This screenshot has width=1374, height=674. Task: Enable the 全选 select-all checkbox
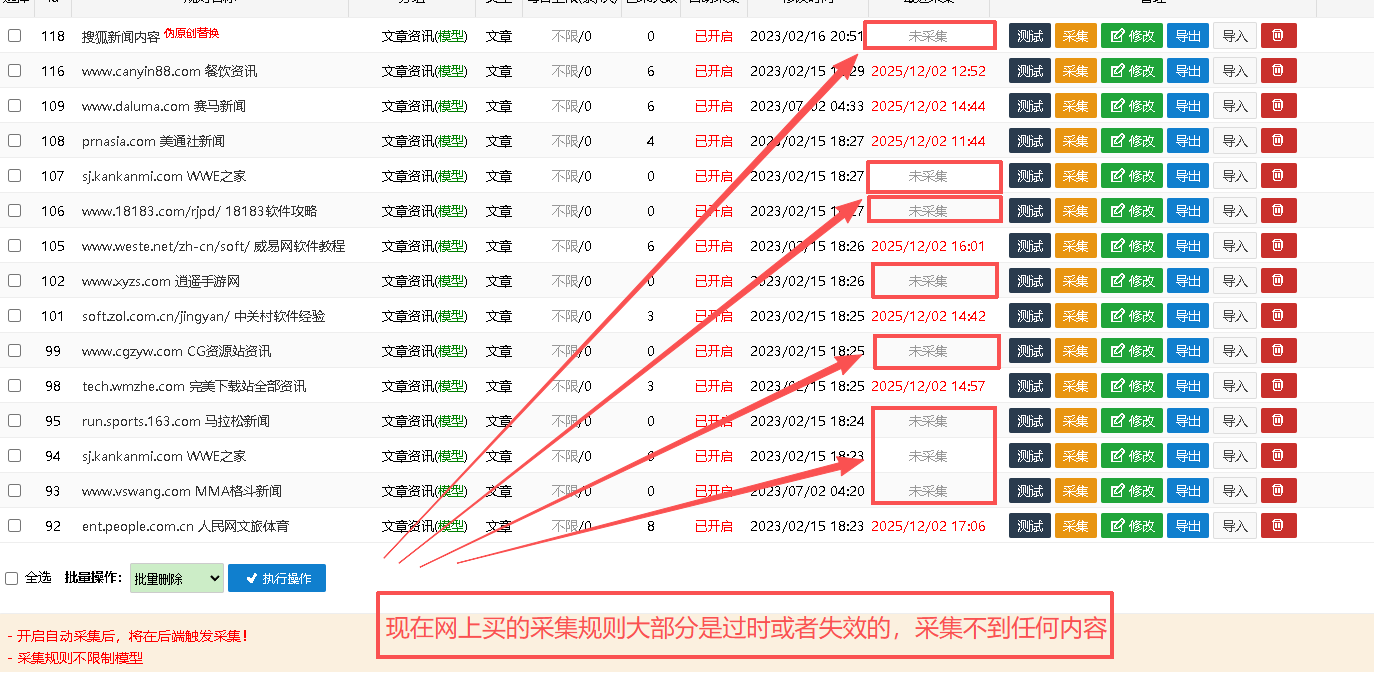(11, 578)
